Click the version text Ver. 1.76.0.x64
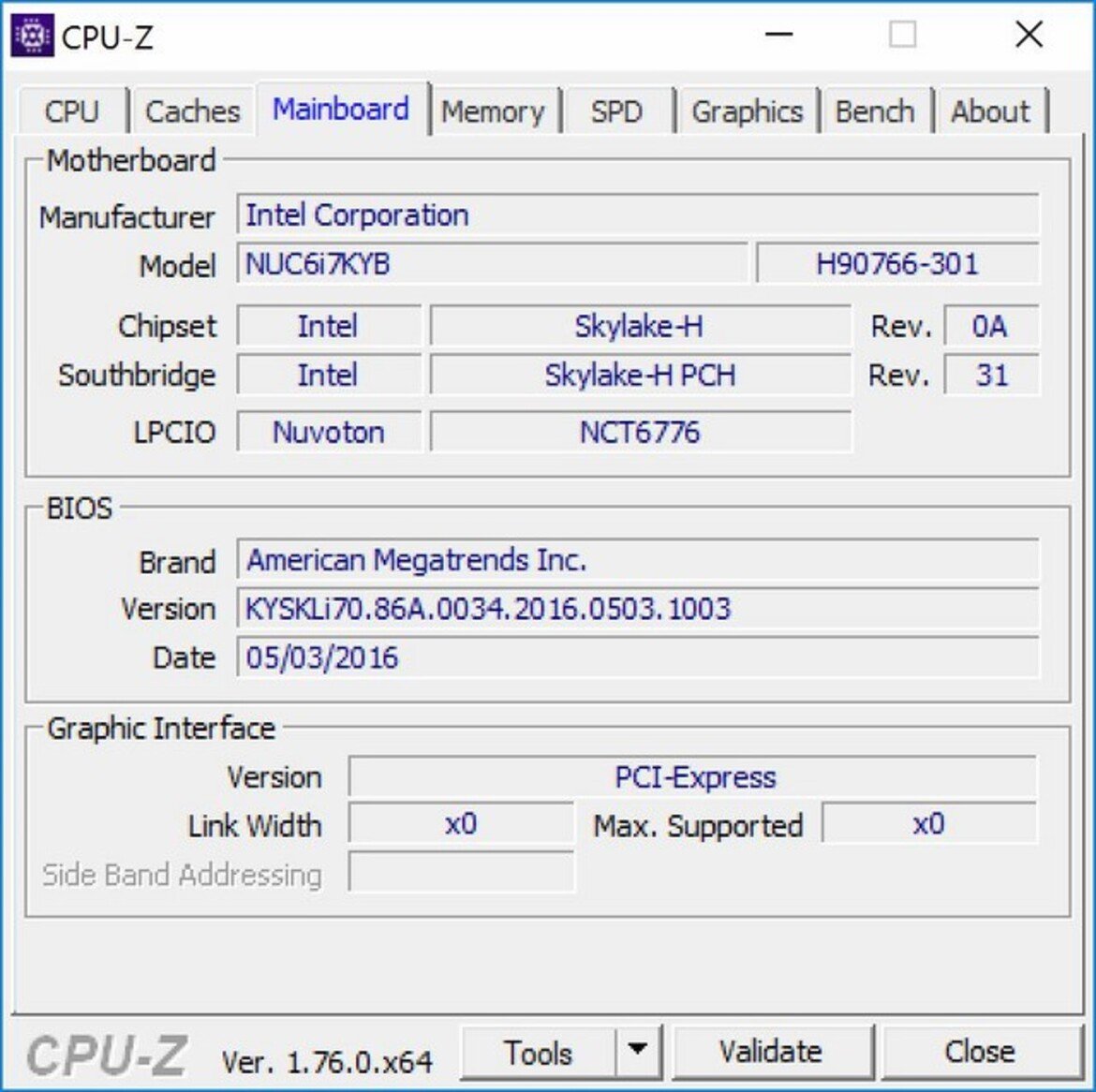 click(x=326, y=1062)
